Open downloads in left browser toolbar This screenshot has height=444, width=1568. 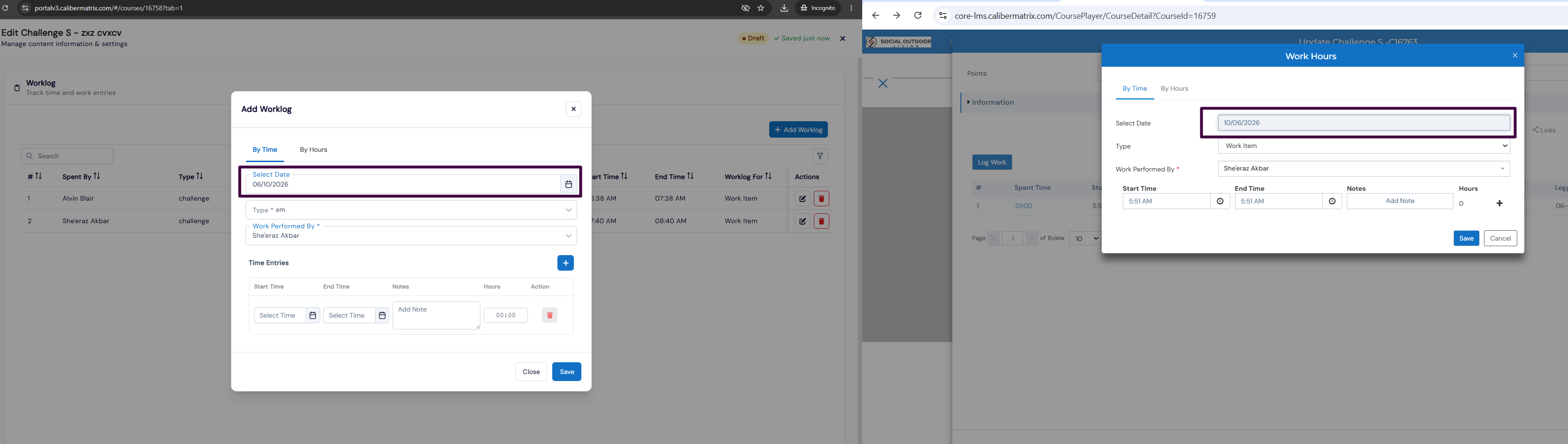[784, 8]
